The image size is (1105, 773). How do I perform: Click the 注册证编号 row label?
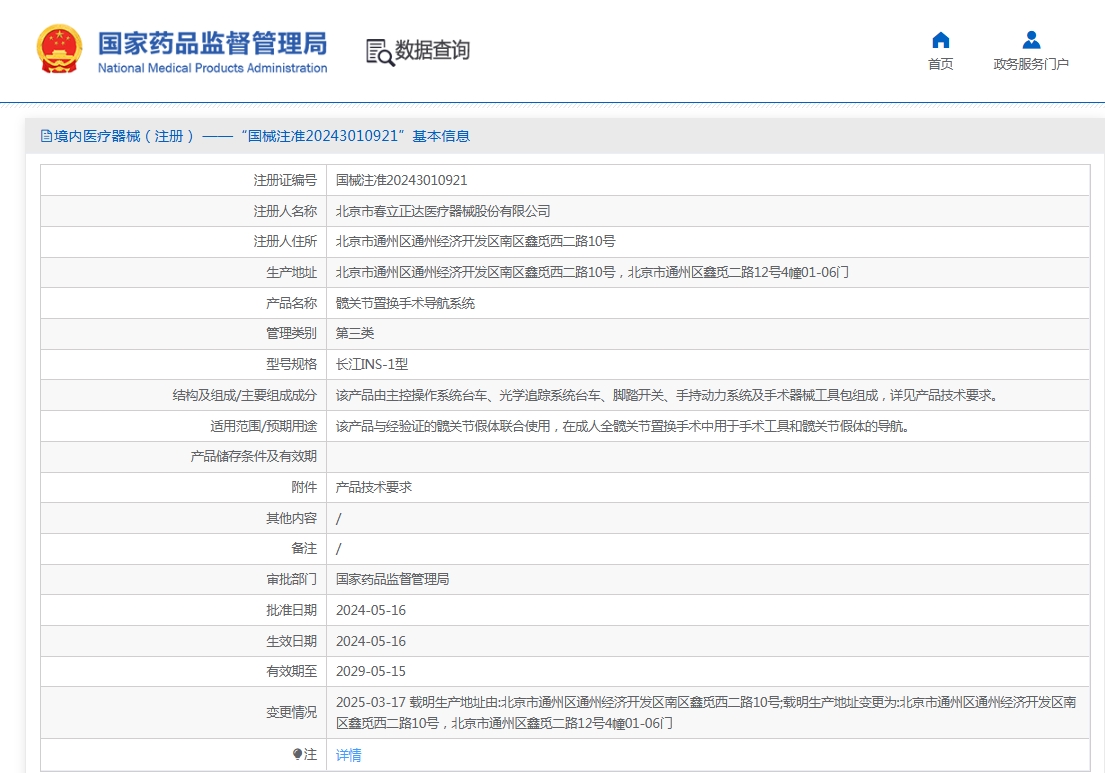[285, 180]
